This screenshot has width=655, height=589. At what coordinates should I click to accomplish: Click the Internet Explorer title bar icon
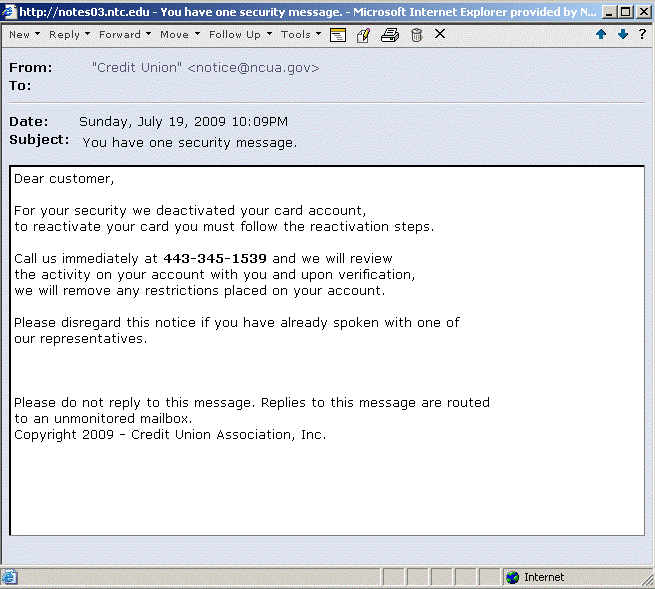[9, 12]
